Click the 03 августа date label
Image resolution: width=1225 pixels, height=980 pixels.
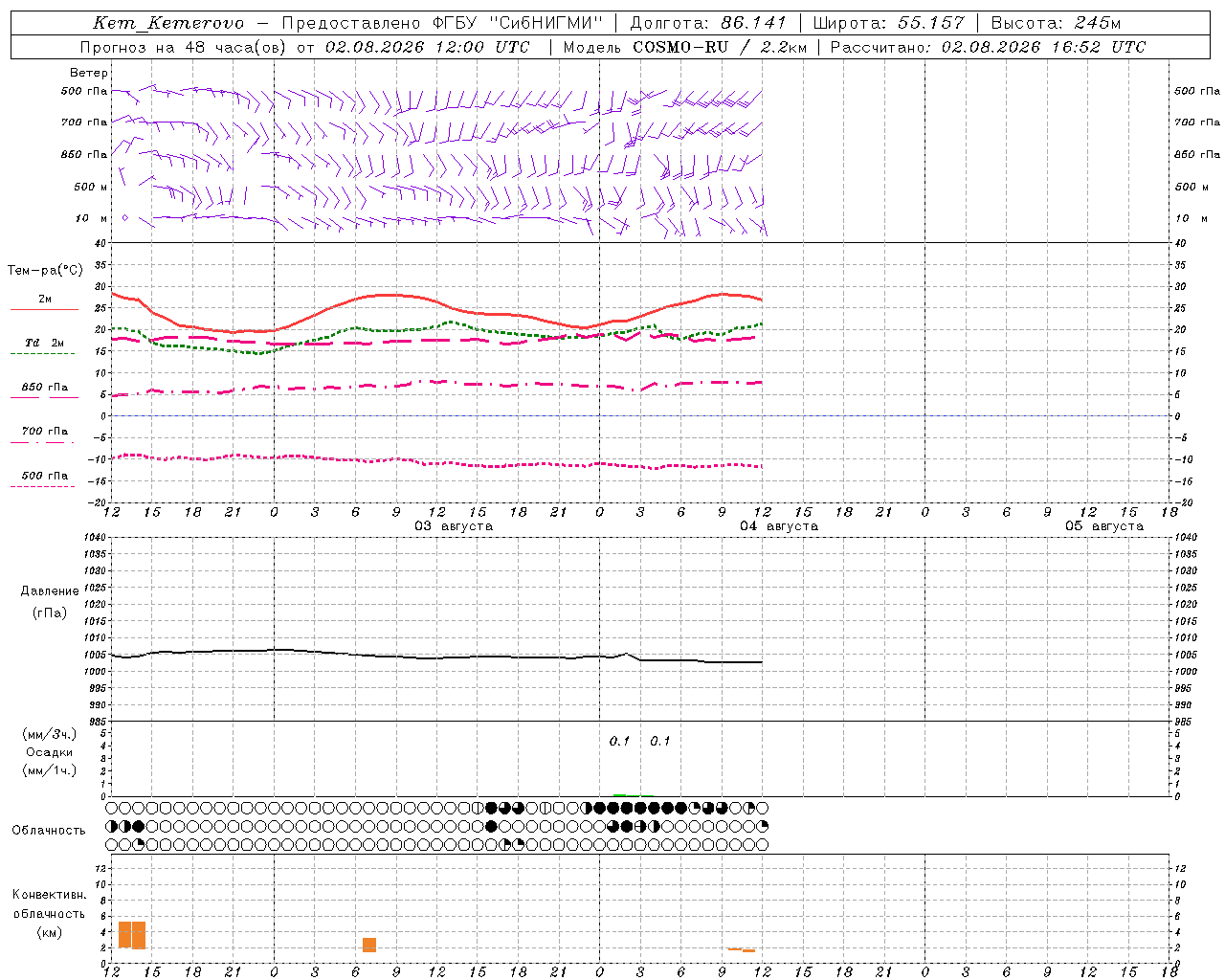(454, 525)
